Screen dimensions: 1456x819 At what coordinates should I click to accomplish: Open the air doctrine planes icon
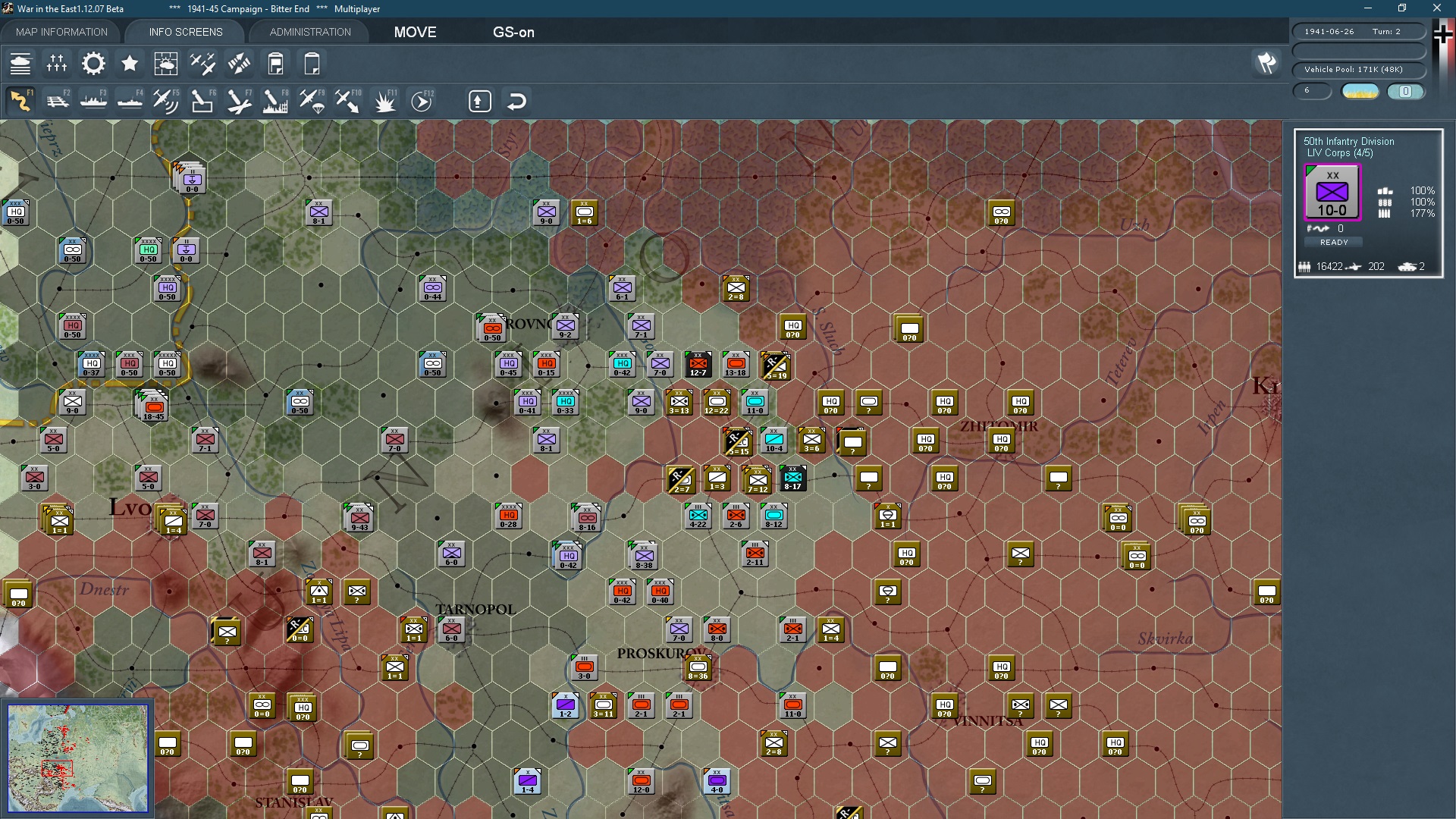202,64
